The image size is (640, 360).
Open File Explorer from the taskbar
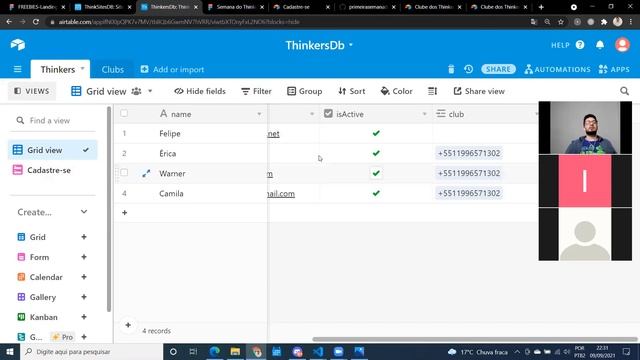pos(235,351)
